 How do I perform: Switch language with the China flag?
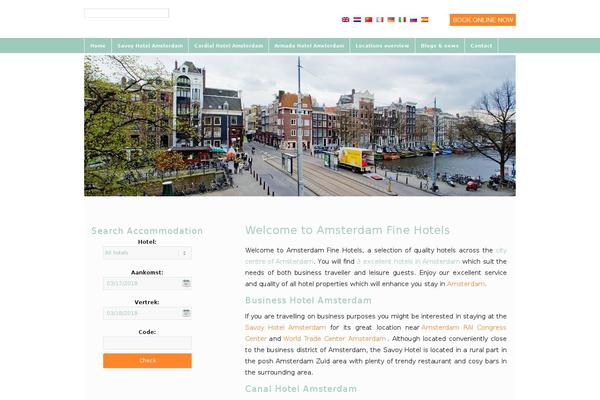(368, 20)
